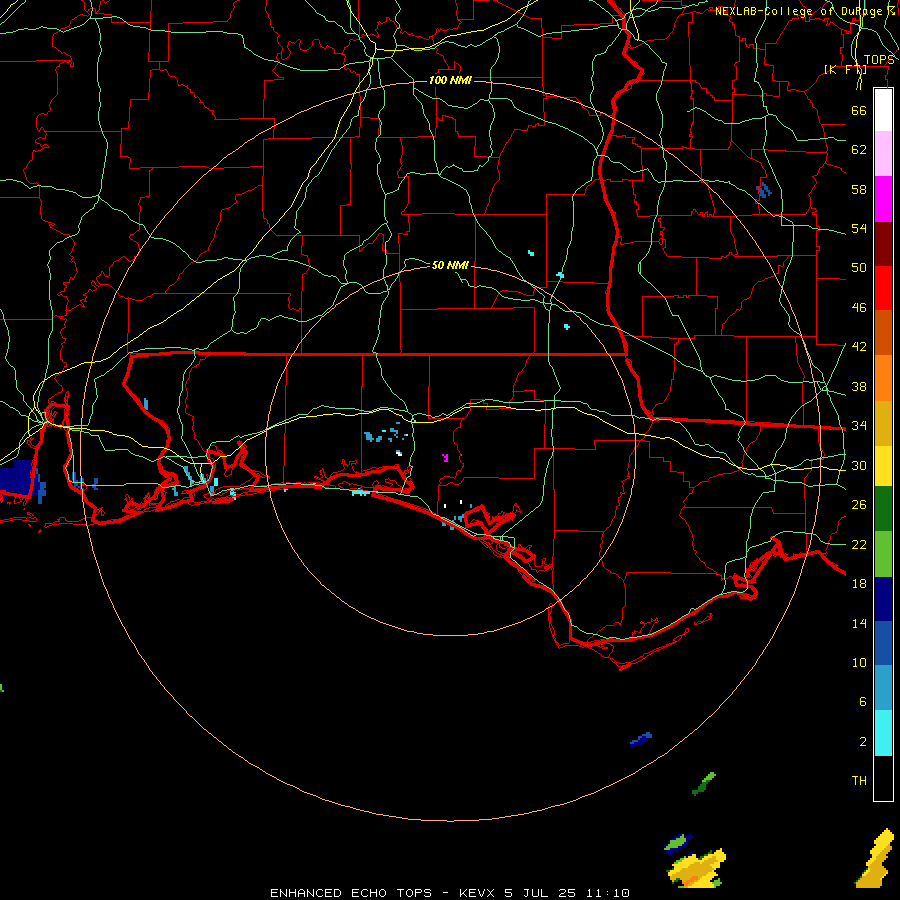
Task: Click the 50 legend value
Action: tap(859, 267)
